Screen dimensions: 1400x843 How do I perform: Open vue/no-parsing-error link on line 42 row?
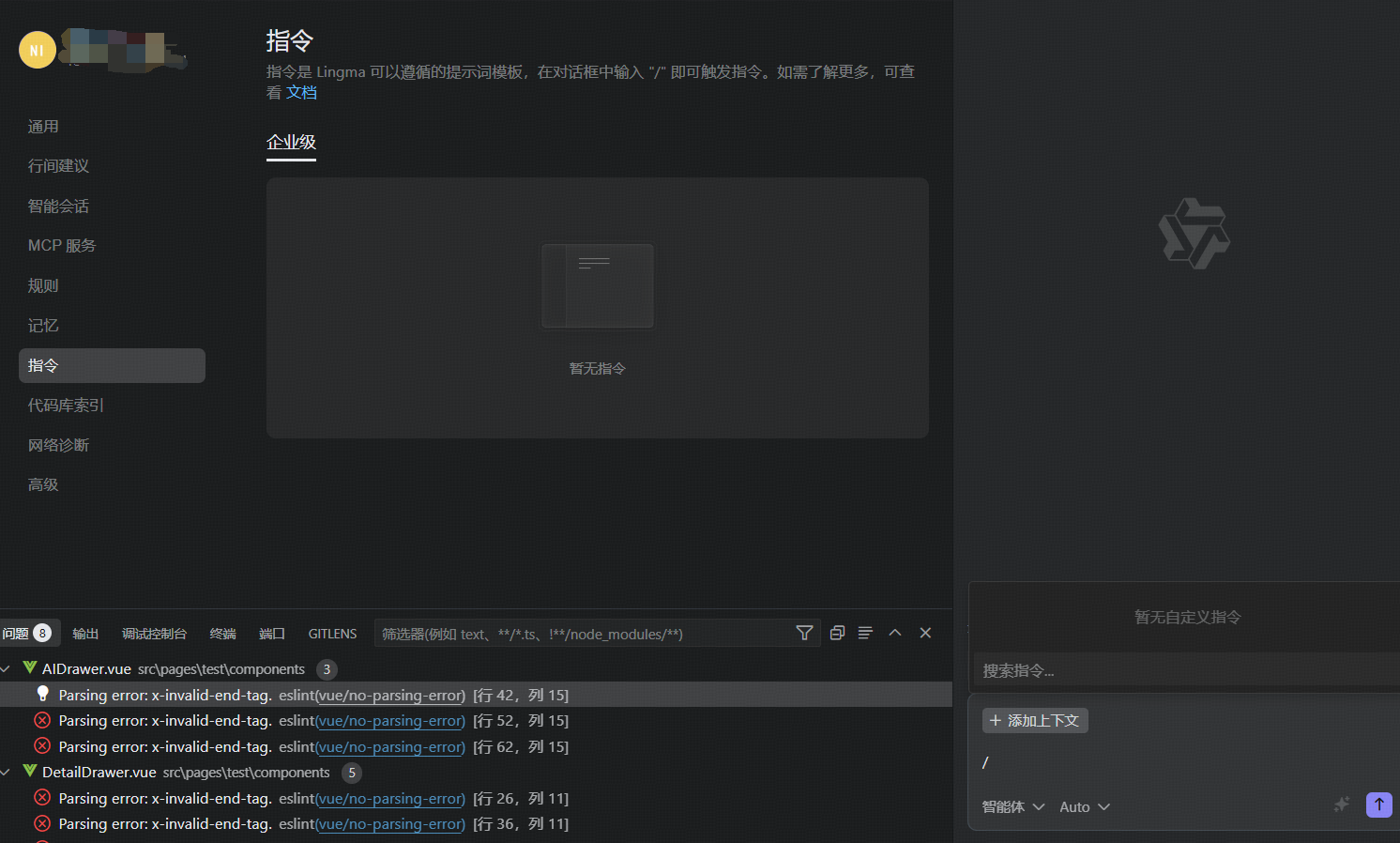tap(391, 695)
